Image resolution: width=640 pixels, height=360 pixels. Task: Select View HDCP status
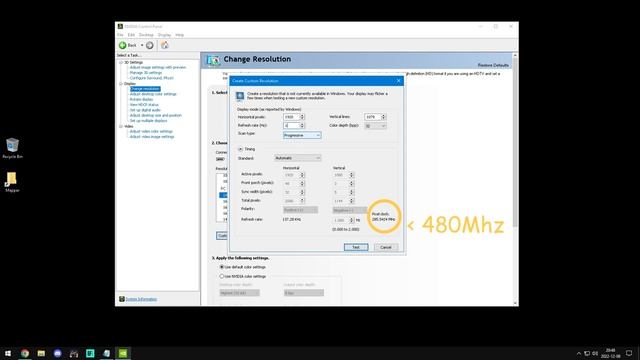[144, 105]
